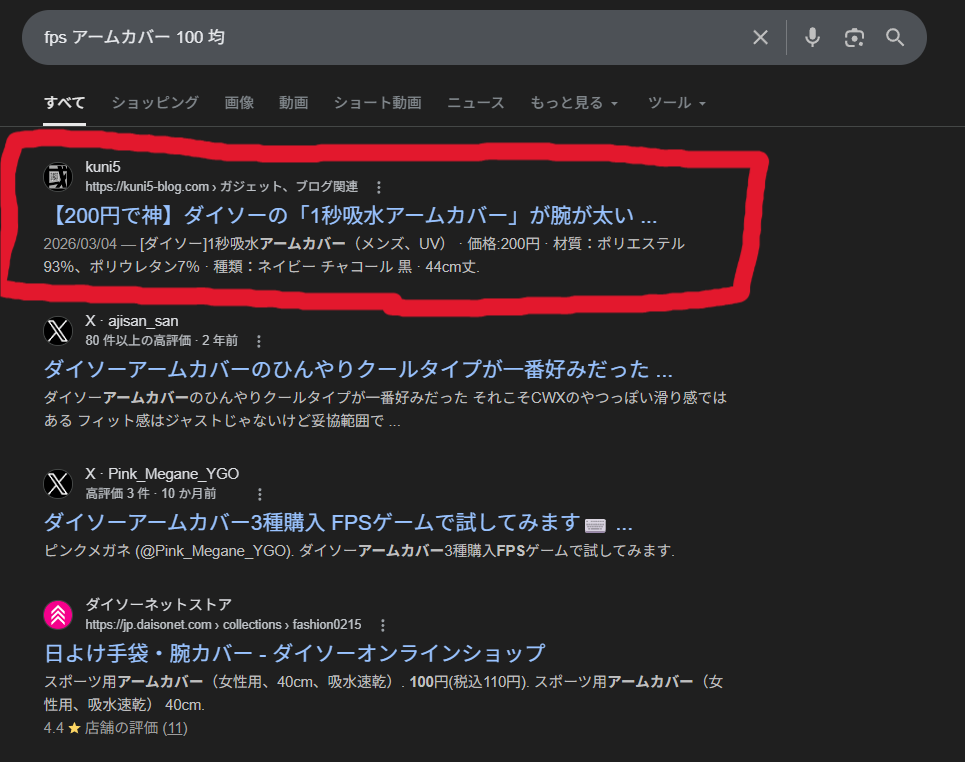Viewport: 965px width, 762px height.
Task: Open three-dot menu for Daiso store result
Action: click(x=382, y=625)
